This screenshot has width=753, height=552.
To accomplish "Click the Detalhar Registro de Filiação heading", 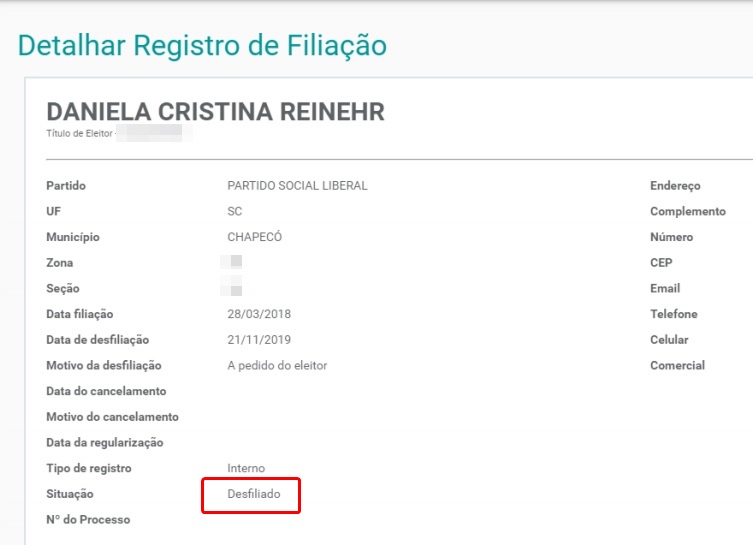I will 202,46.
